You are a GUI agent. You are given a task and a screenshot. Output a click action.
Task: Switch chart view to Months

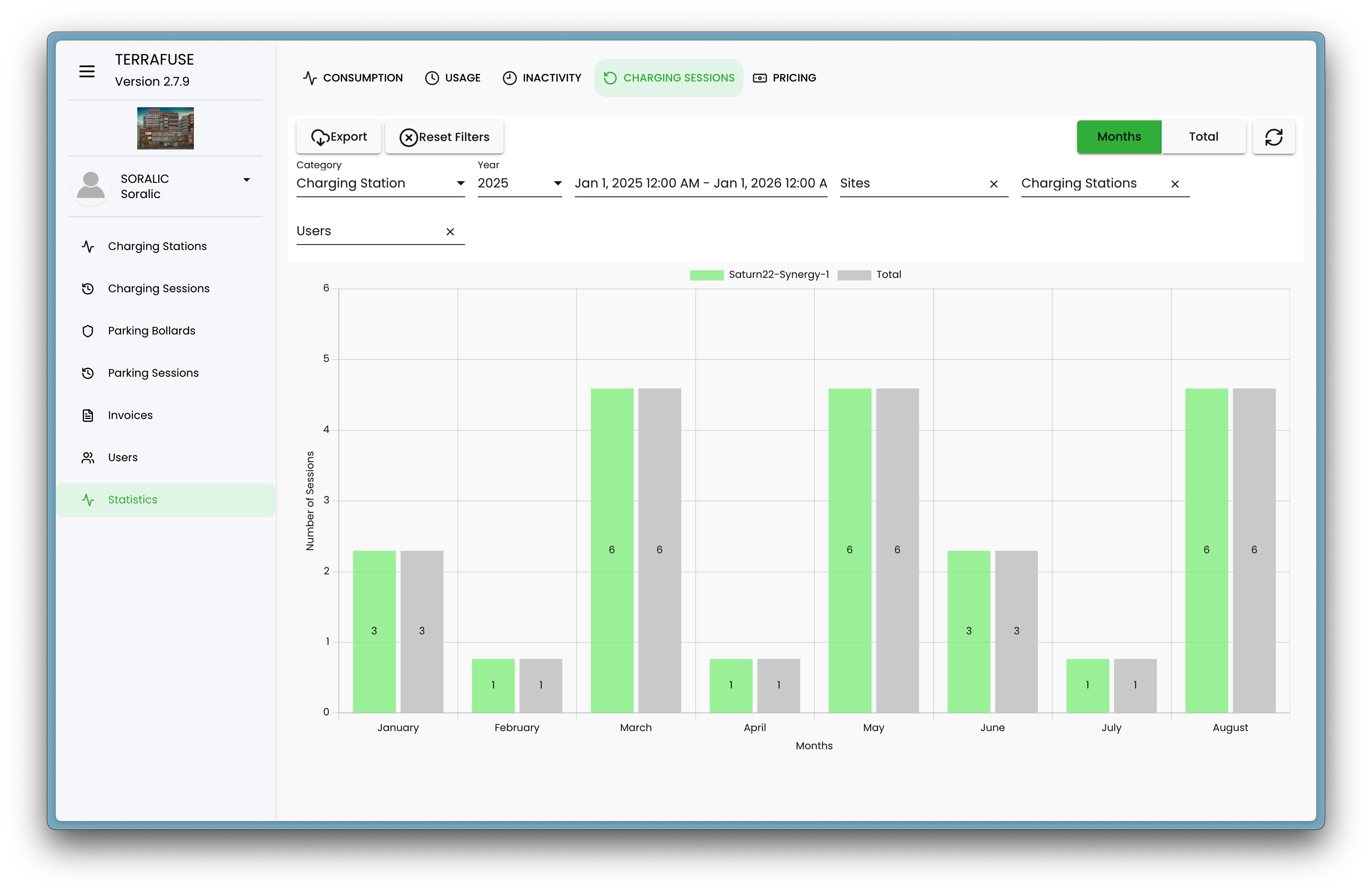pos(1119,137)
